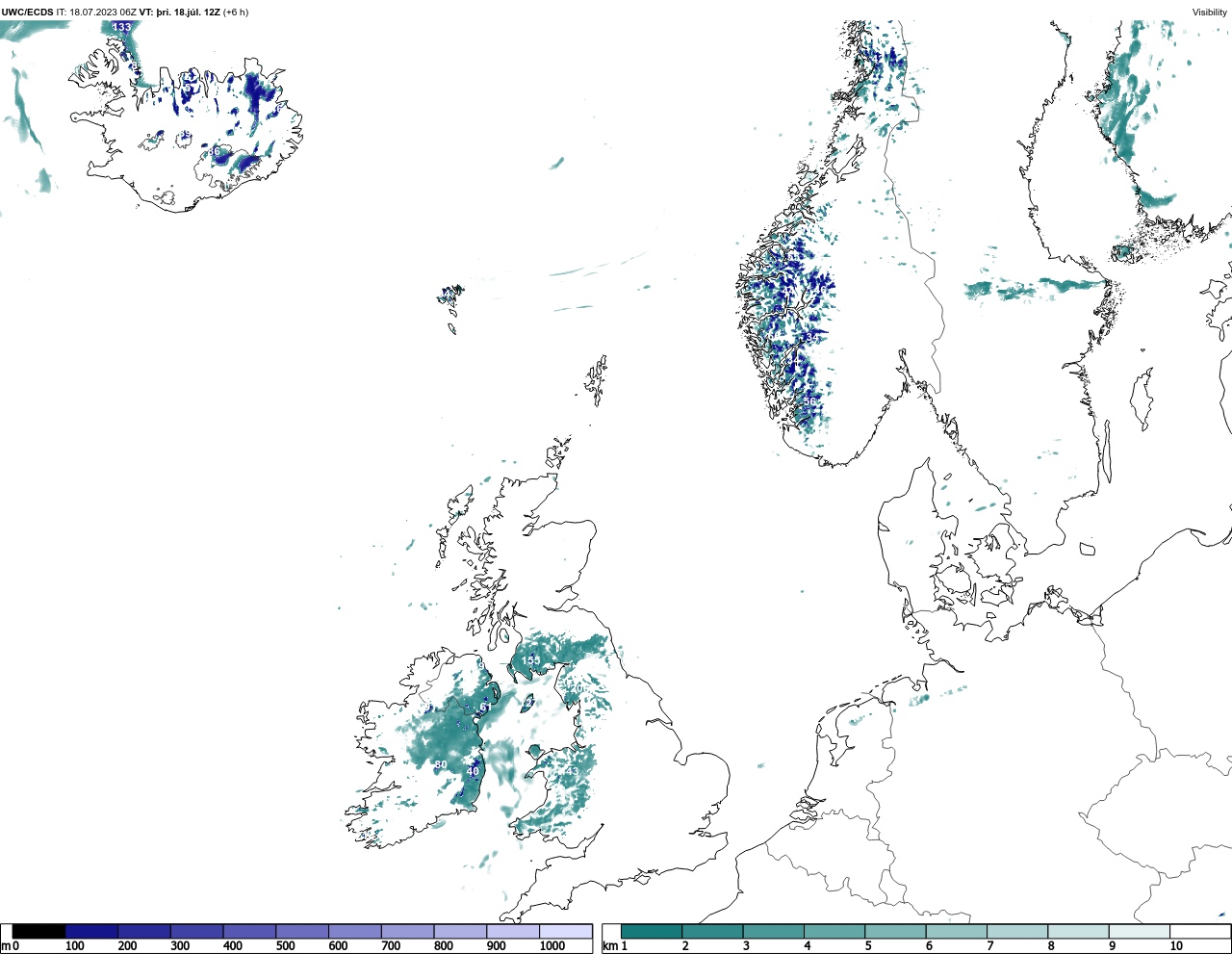Pick the 8–9 km legend swatch

coord(1078,931)
